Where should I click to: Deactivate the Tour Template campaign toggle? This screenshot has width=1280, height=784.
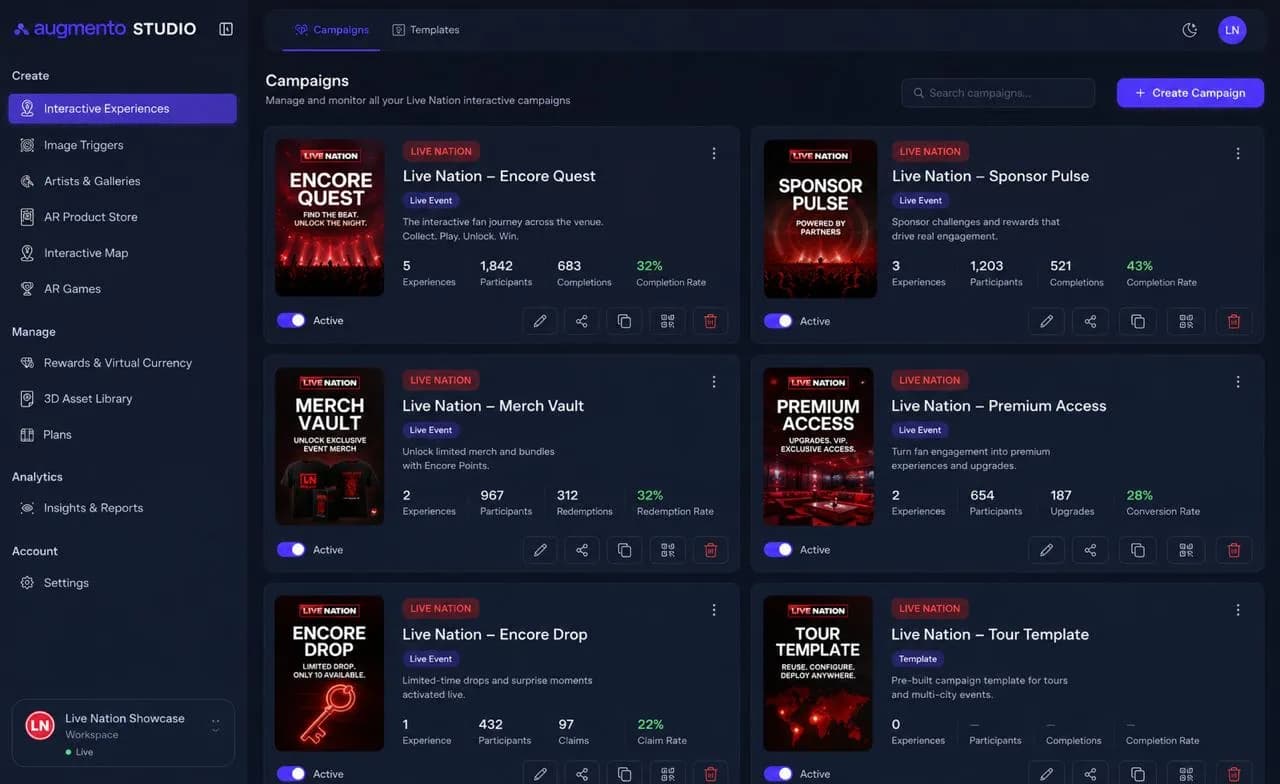[778, 773]
